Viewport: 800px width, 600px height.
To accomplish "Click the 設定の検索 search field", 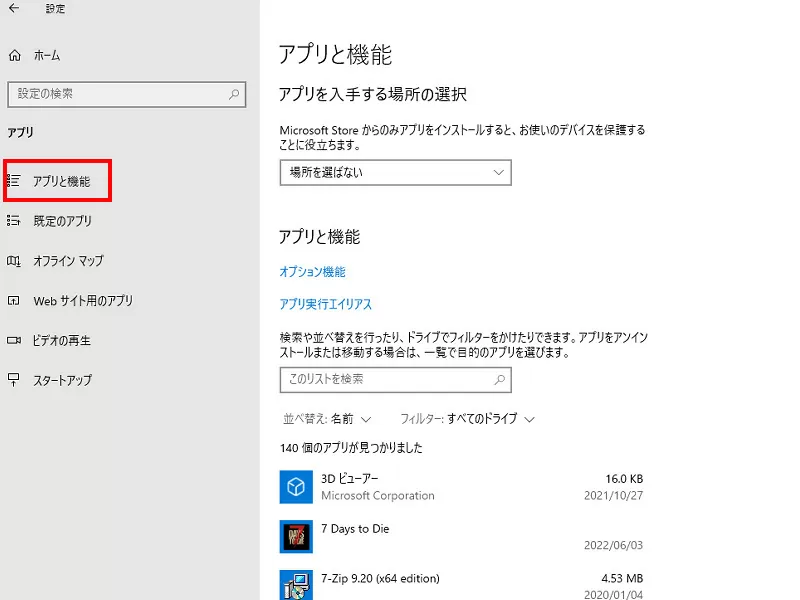I will tap(127, 94).
